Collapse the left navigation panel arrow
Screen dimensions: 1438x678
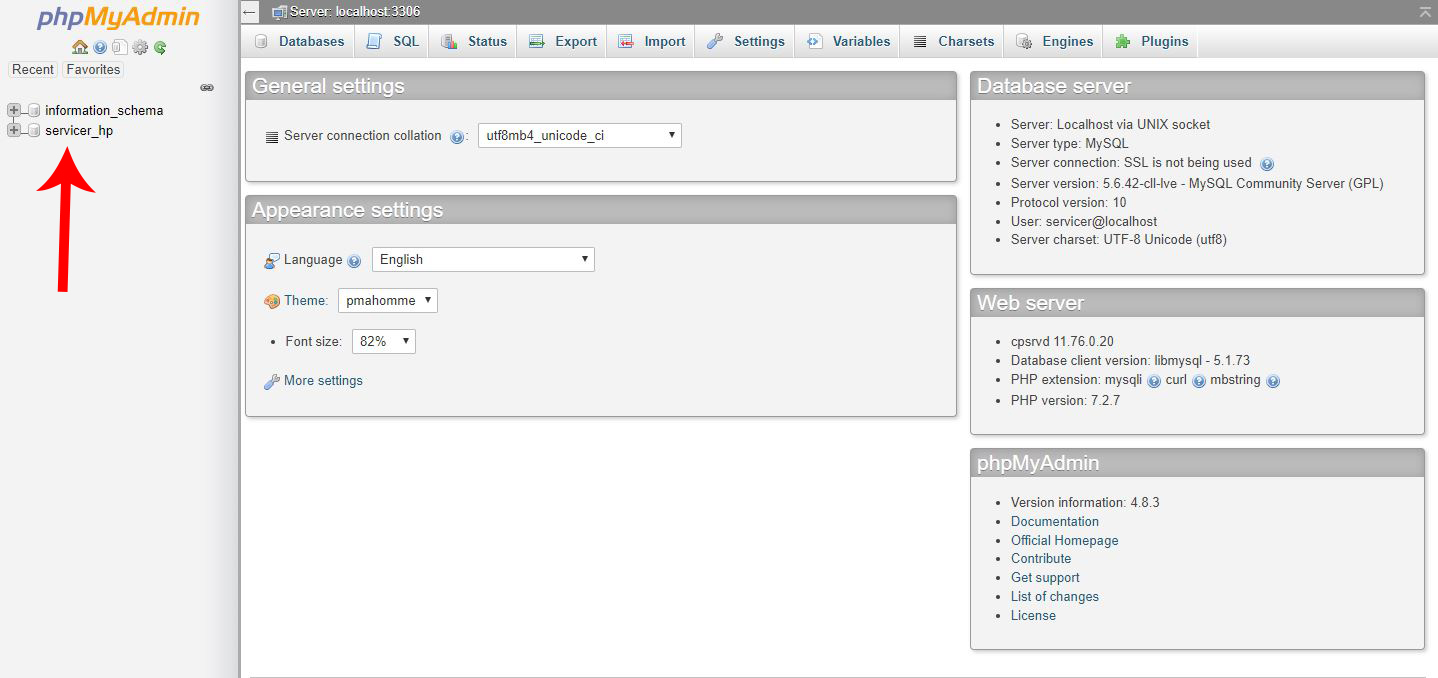[x=248, y=11]
